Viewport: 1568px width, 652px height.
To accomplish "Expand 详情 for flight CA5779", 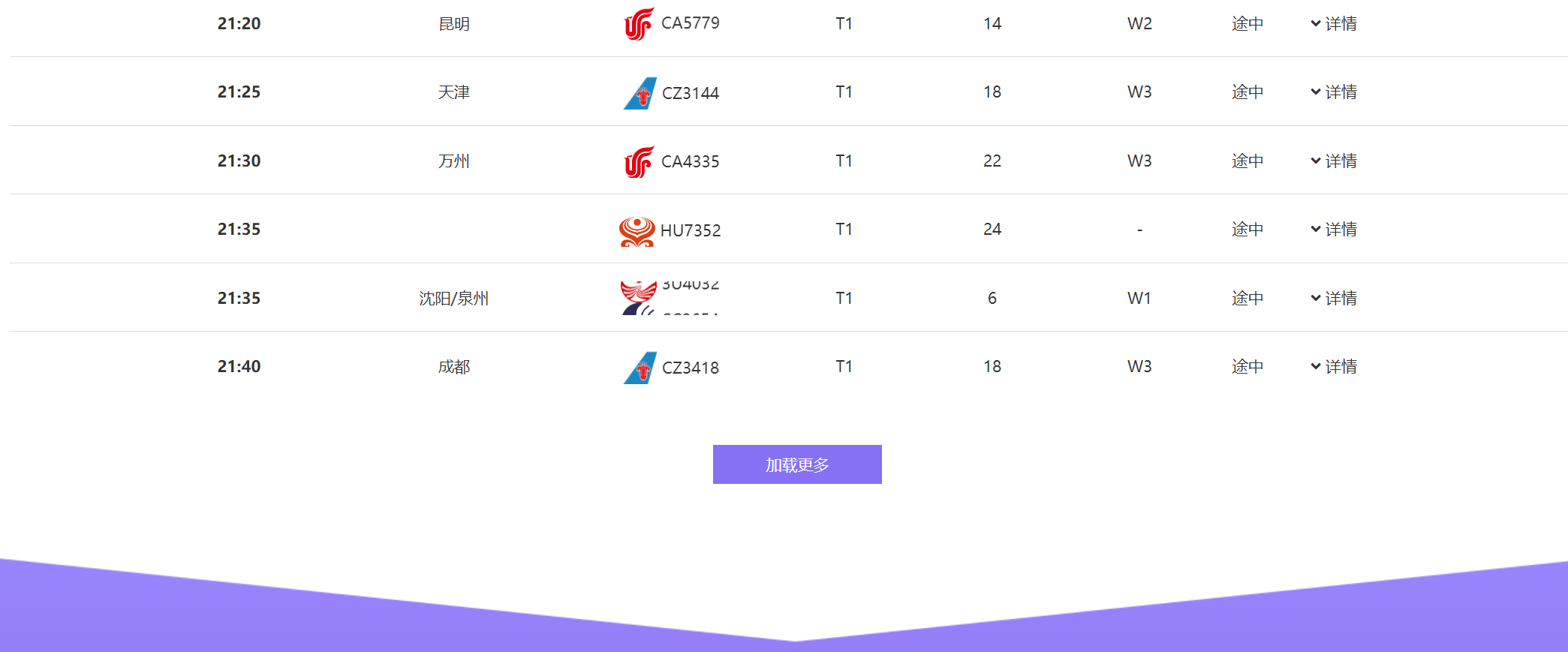I will 1334,24.
